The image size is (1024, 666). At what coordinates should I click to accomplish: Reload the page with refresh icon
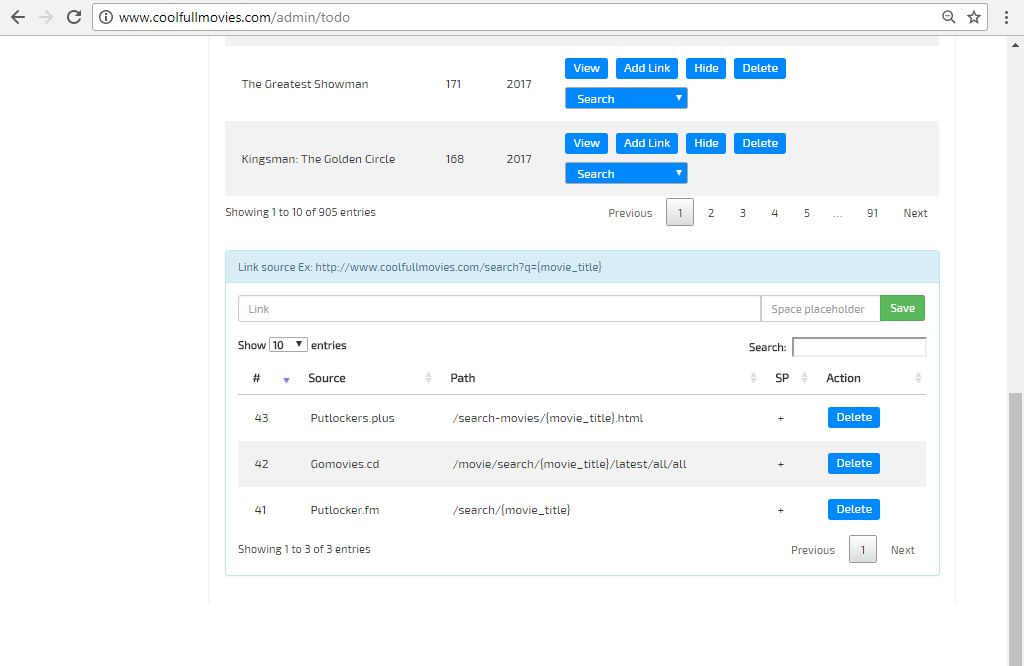[x=73, y=17]
